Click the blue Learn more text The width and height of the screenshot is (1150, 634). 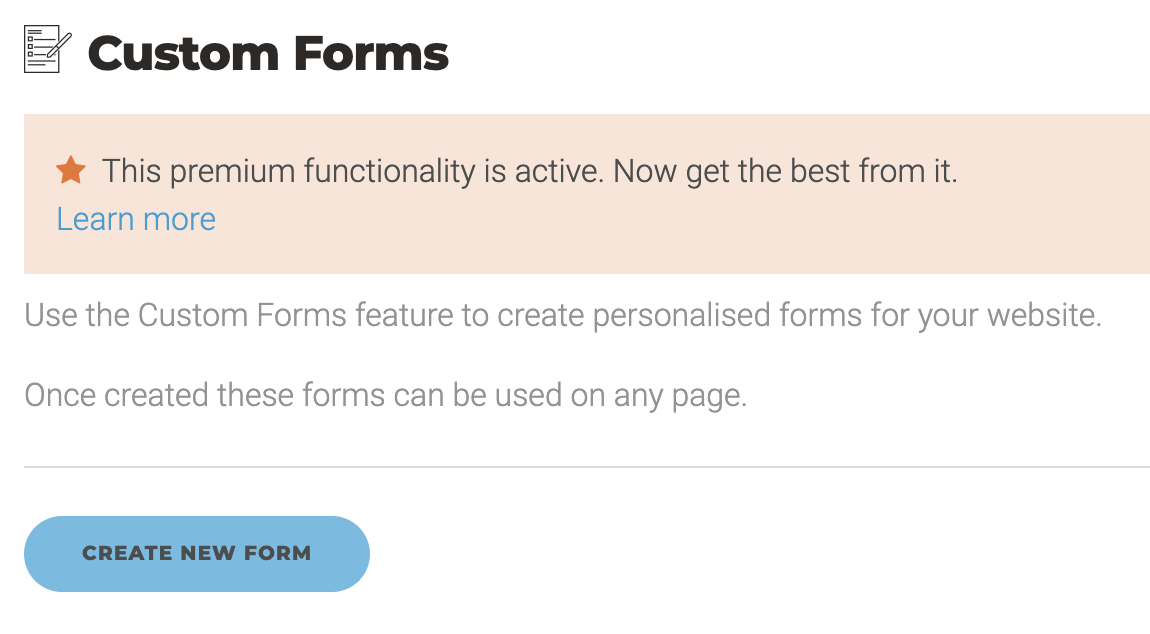pyautogui.click(x=135, y=218)
